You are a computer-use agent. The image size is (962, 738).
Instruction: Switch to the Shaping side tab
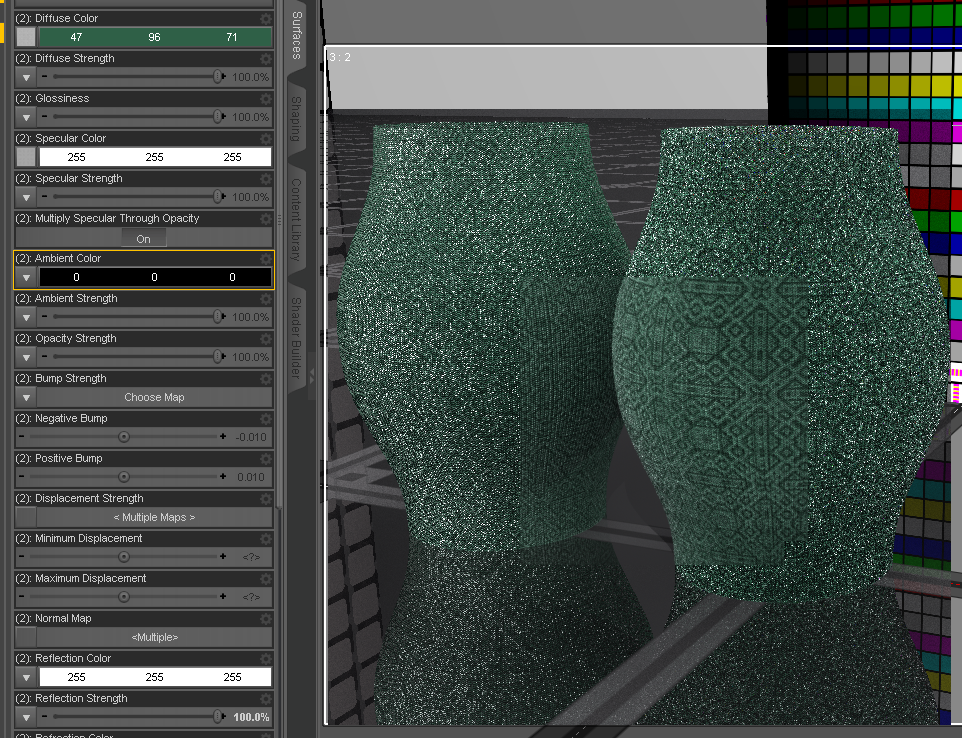[296, 118]
